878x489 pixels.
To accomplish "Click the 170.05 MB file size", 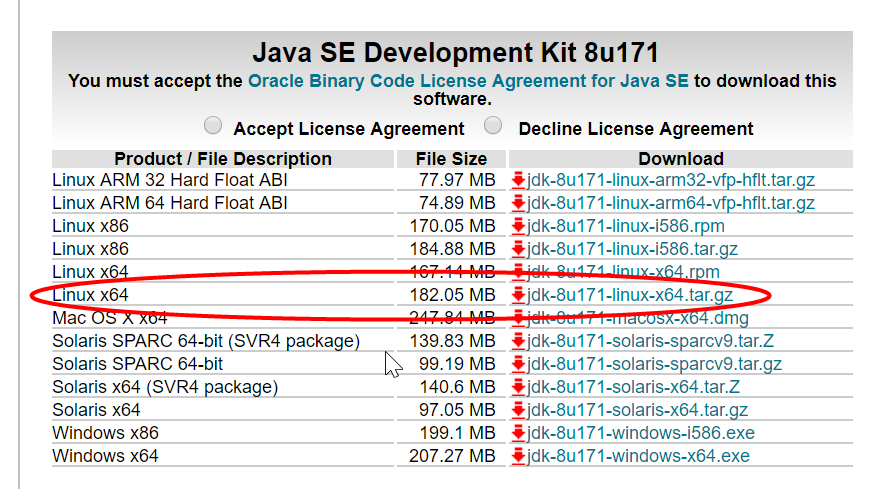I will coord(452,226).
